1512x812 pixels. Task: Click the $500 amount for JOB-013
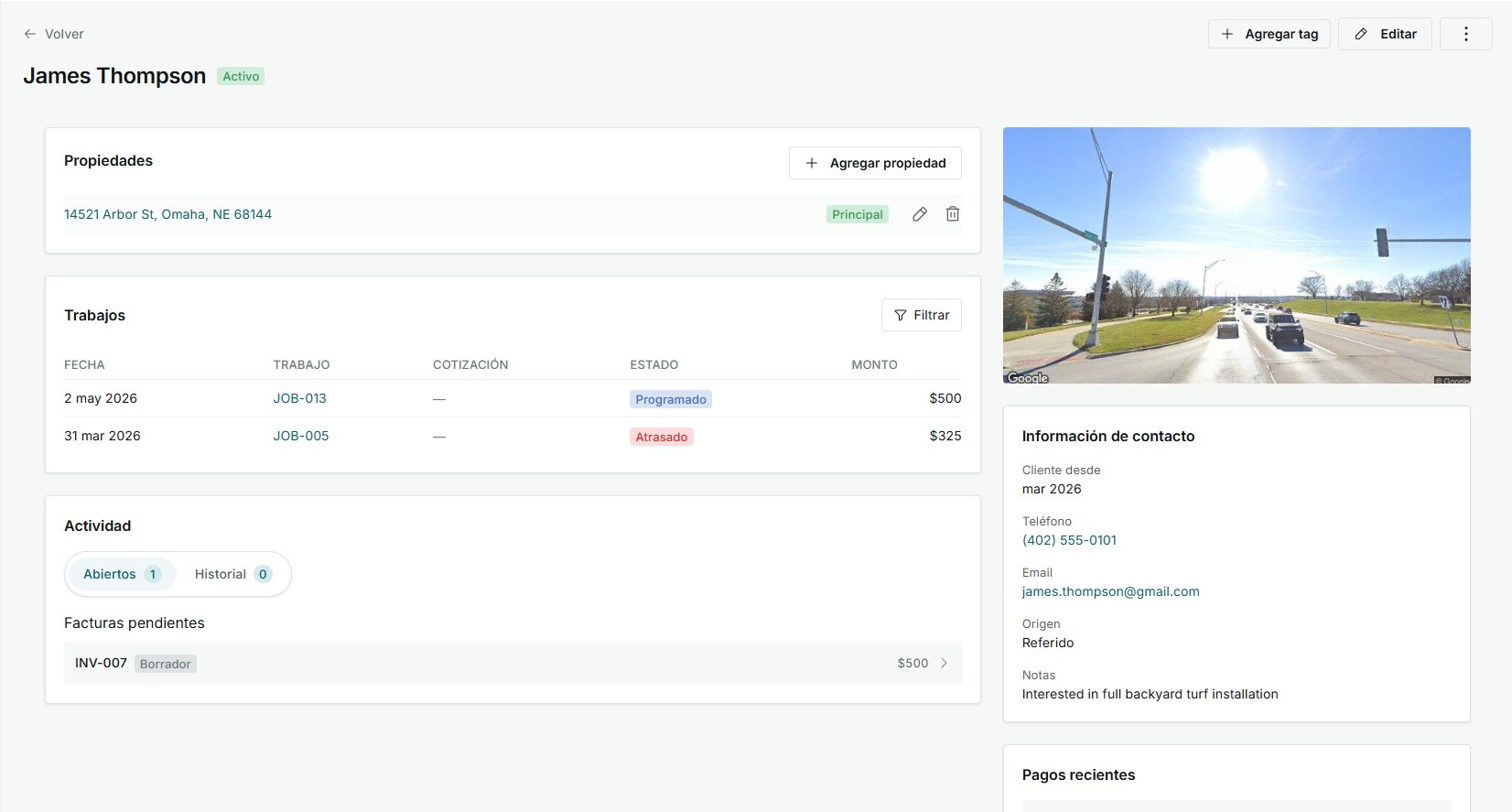tap(945, 398)
